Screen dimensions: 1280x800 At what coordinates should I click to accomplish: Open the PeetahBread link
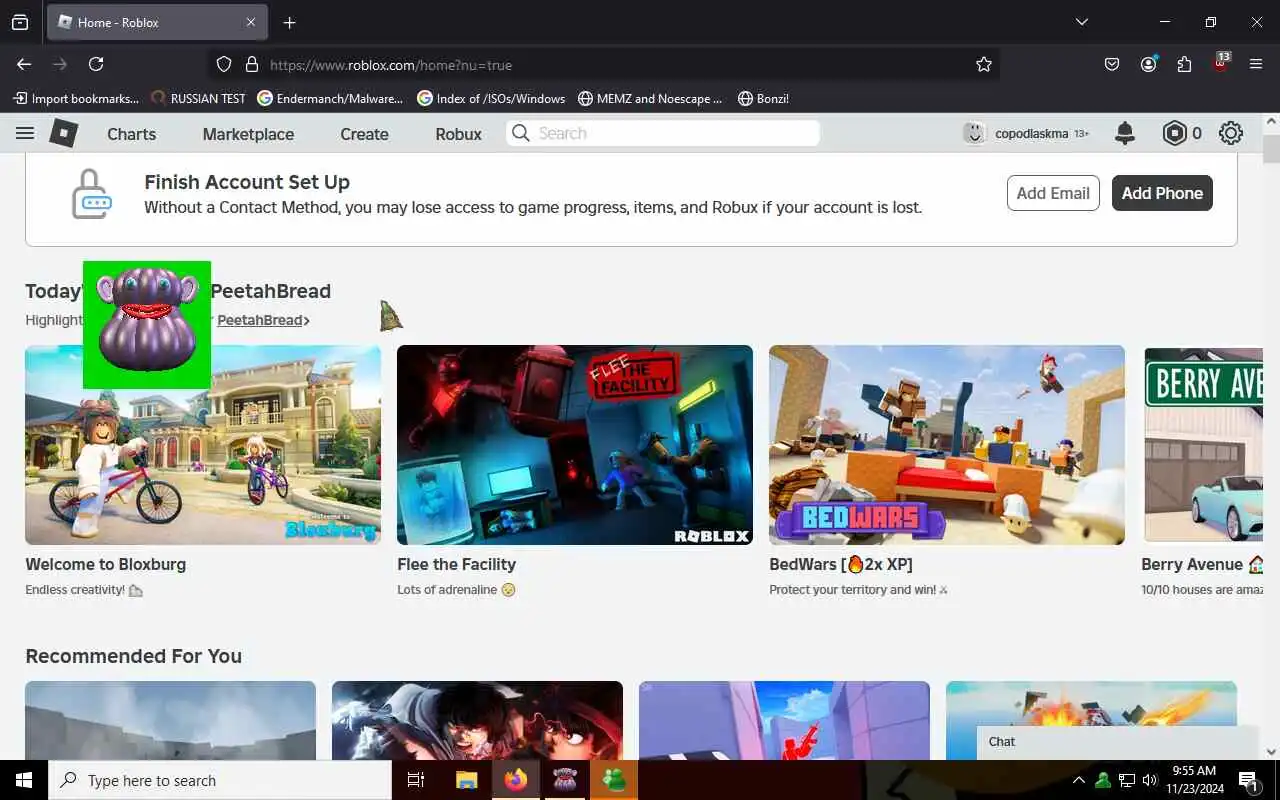click(x=263, y=320)
